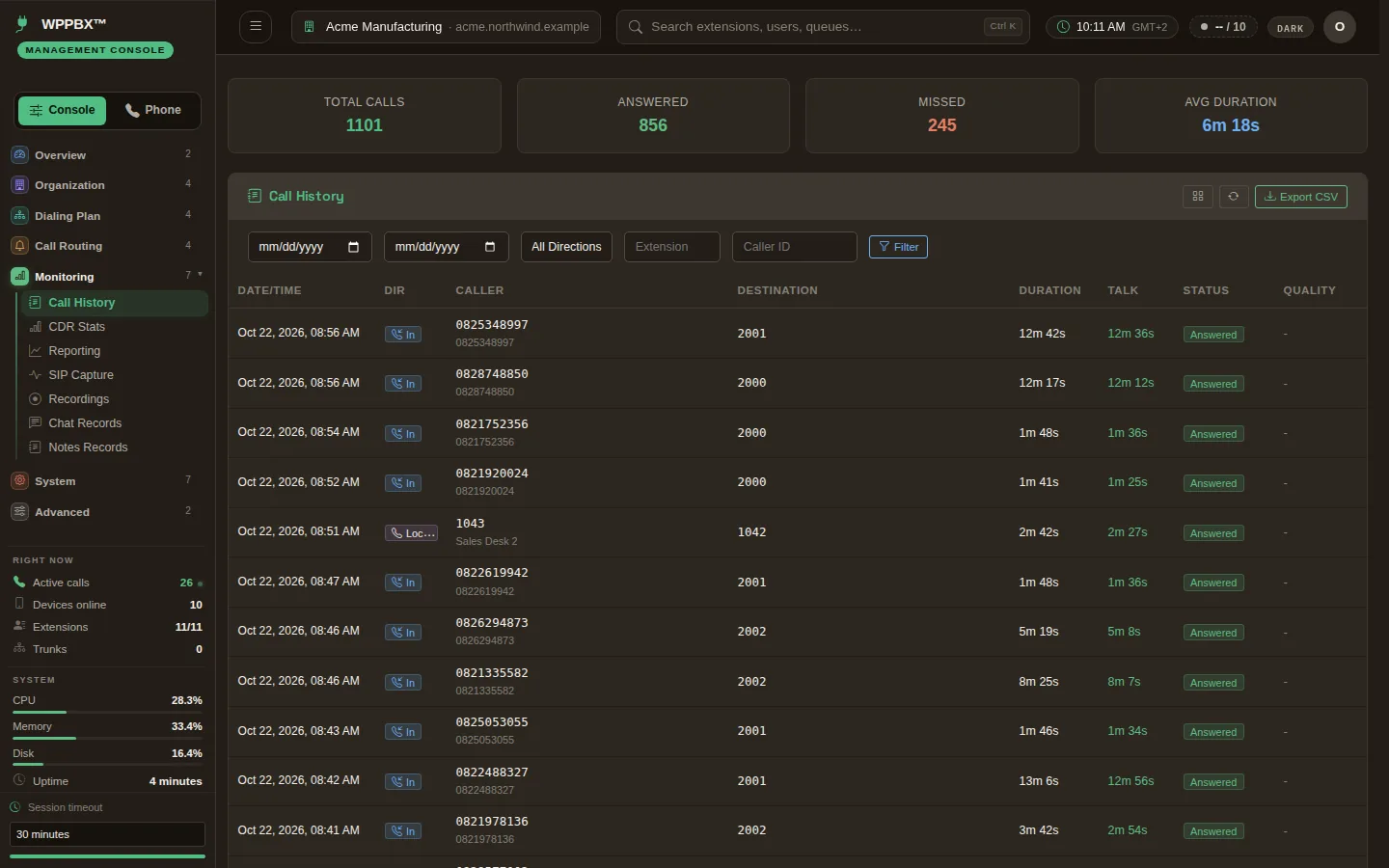Switch to Console mode
This screenshot has height=868, width=1389.
point(62,110)
